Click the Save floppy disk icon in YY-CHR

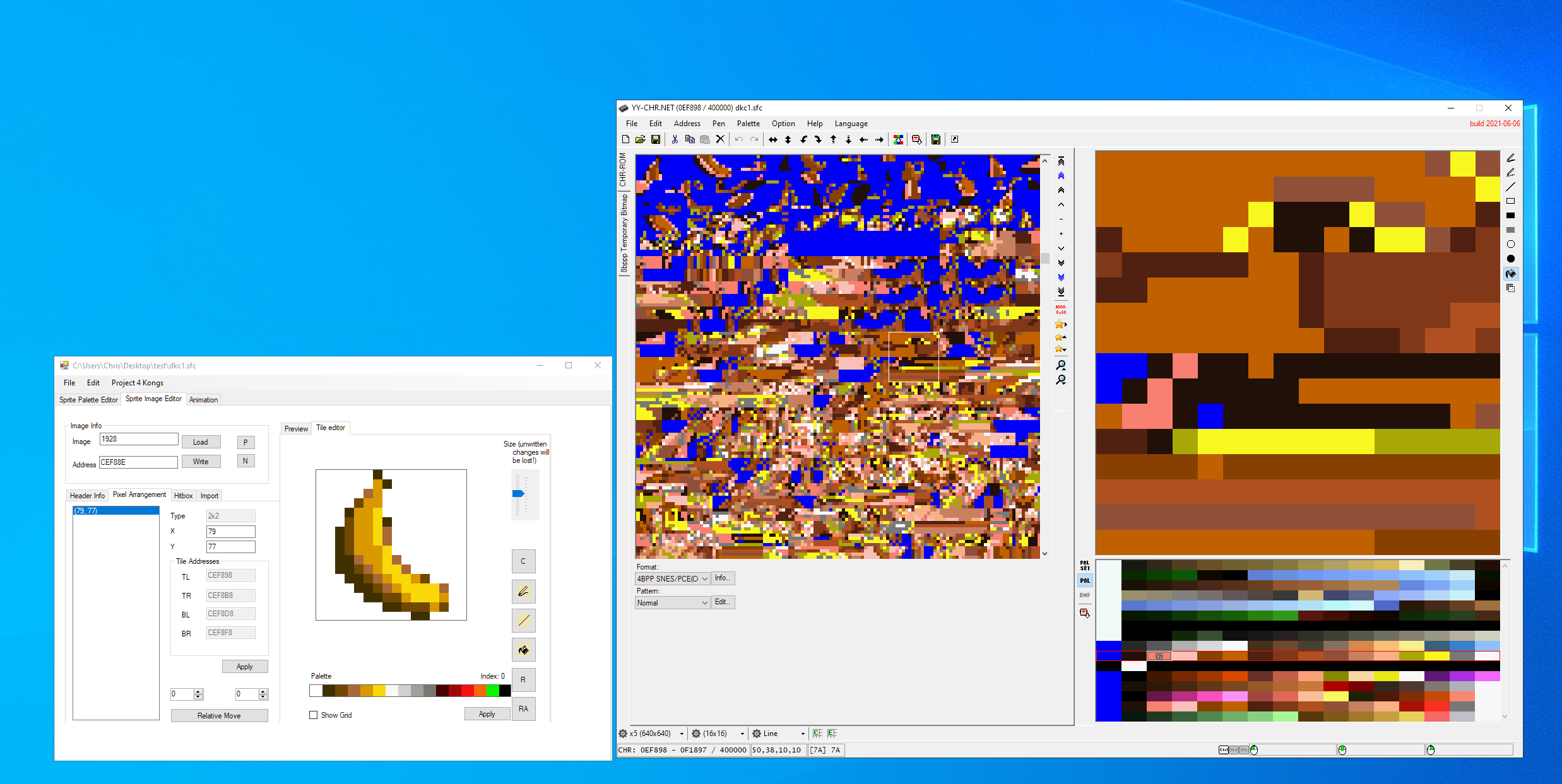(656, 139)
